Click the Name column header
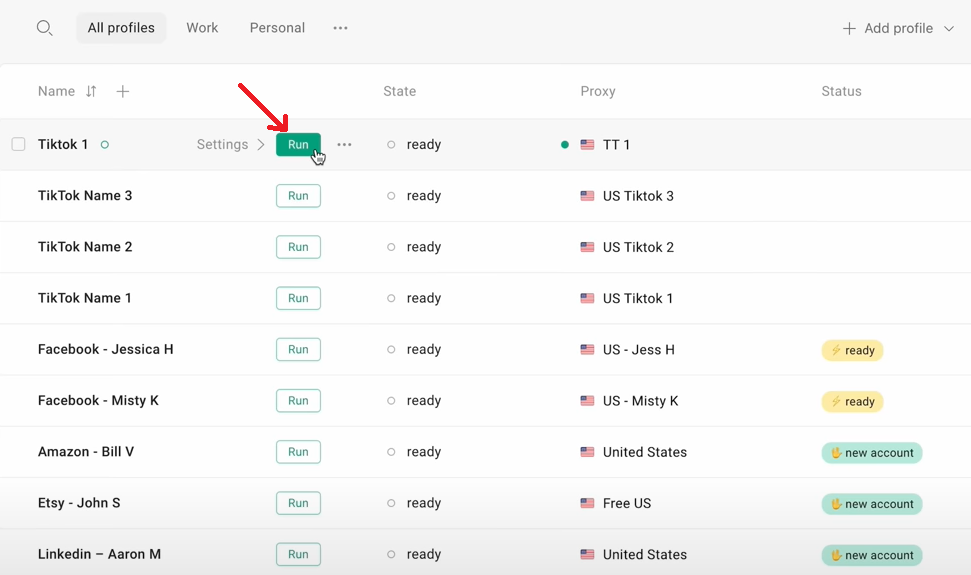This screenshot has width=971, height=575. (x=56, y=92)
